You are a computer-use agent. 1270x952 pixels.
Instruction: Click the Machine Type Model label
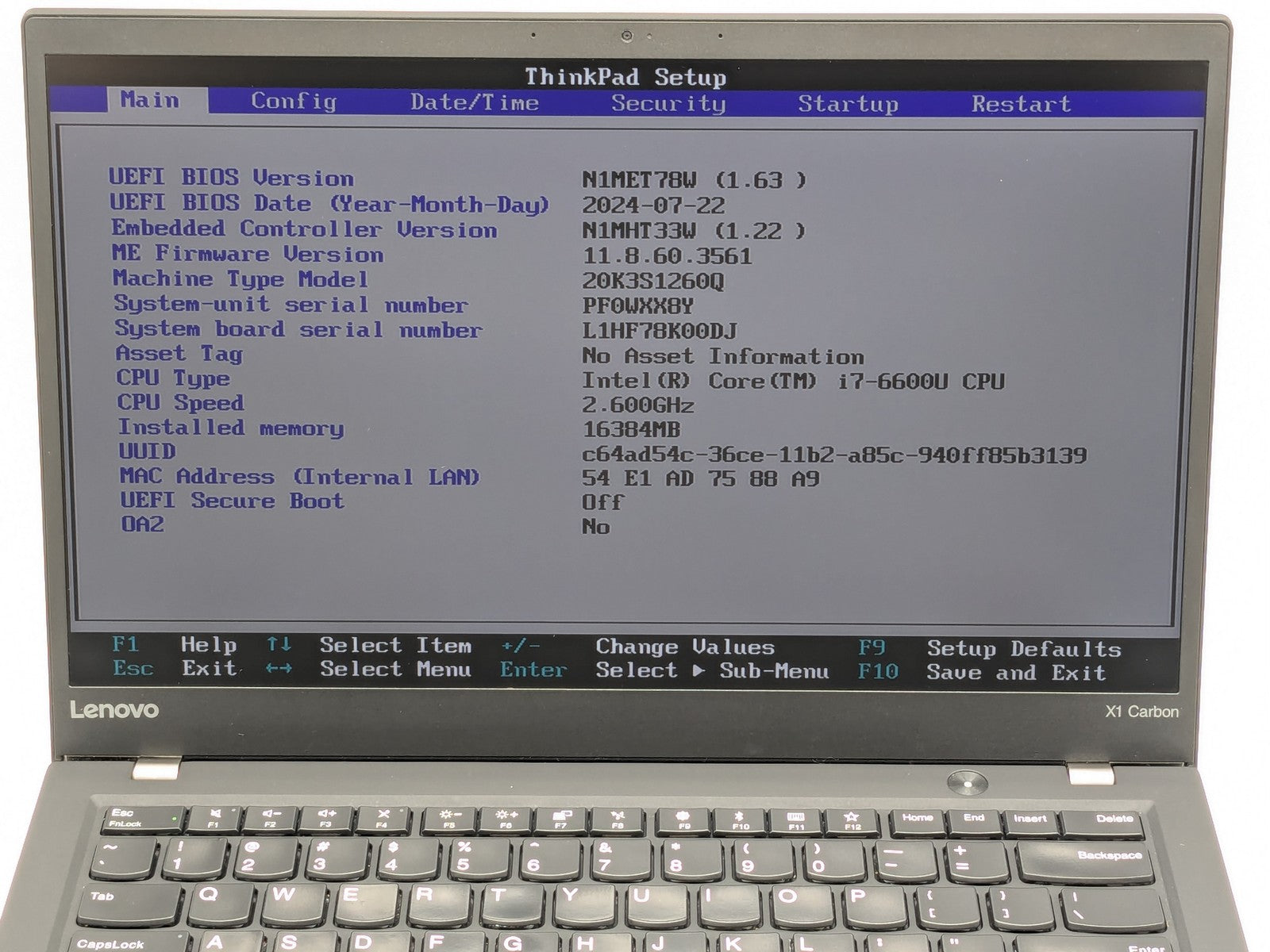click(x=241, y=278)
